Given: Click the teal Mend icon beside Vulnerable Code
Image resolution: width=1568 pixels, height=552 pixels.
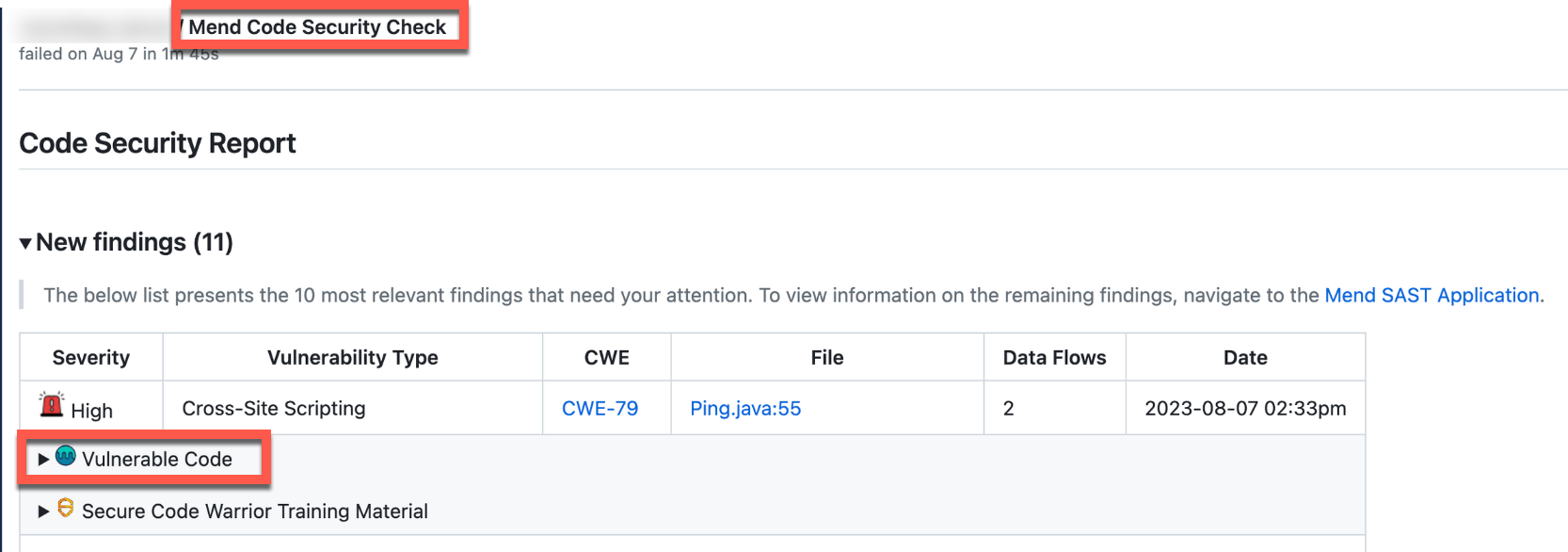Looking at the screenshot, I should (65, 457).
